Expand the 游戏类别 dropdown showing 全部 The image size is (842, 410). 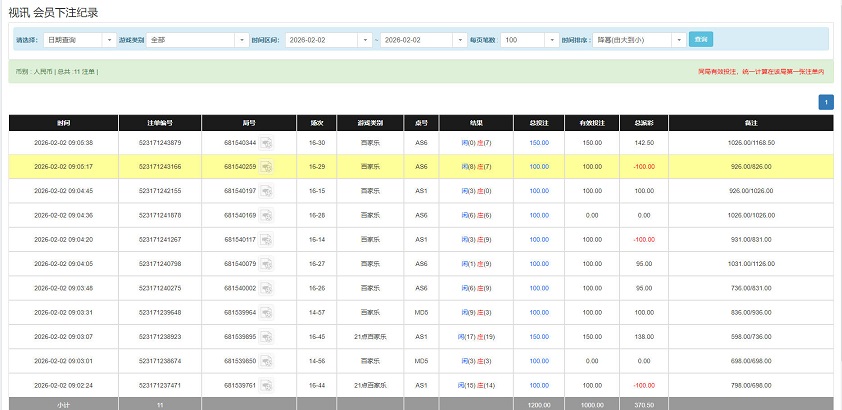(197, 40)
